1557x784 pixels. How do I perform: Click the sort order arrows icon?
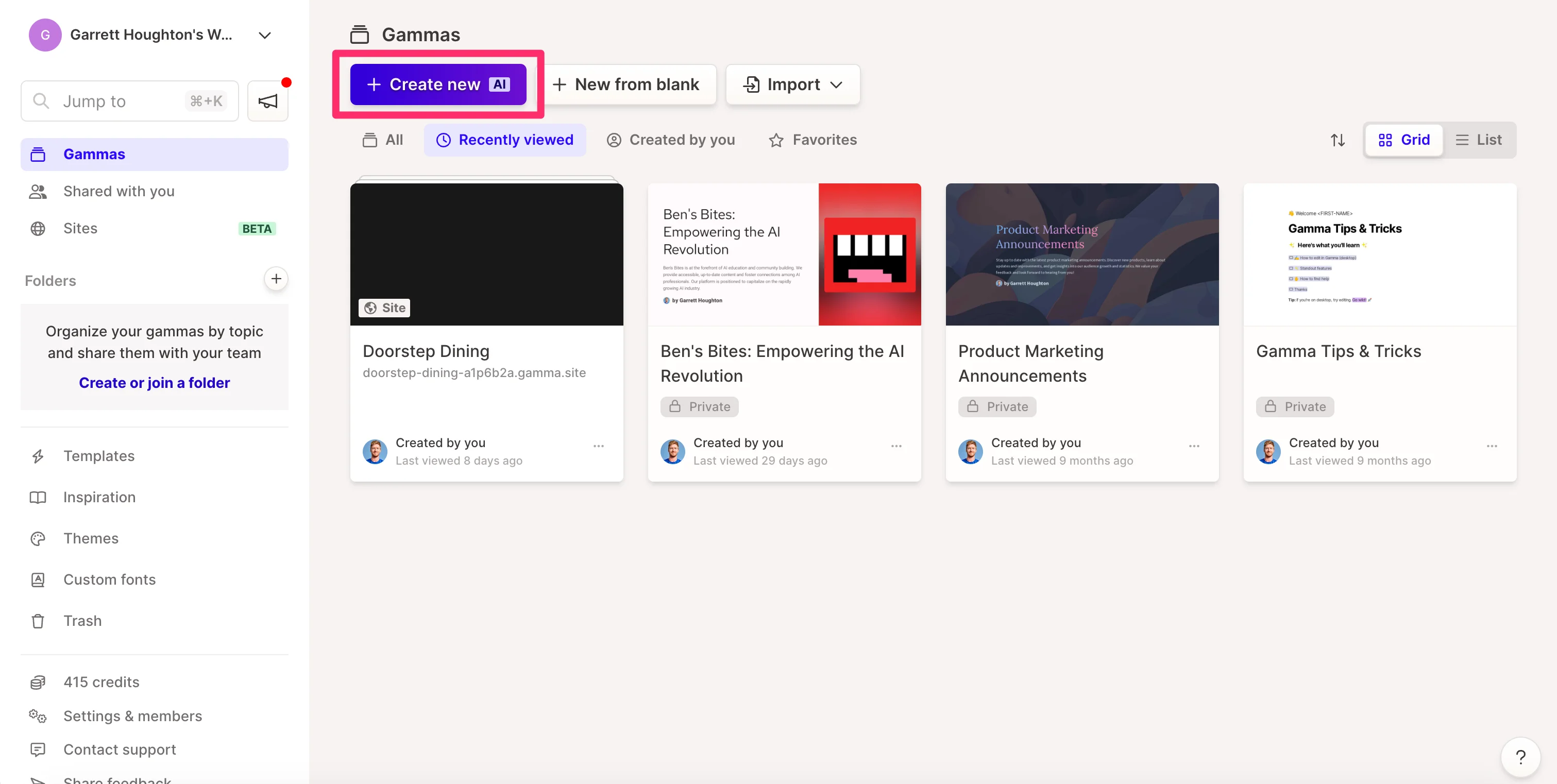click(x=1337, y=140)
